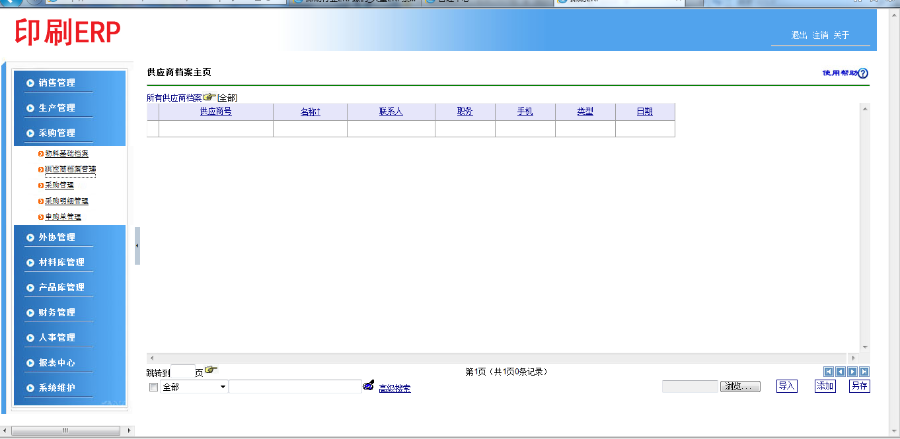The width and height of the screenshot is (900, 439).
Task: Click the hand icon beside 所有供应商档案
Action: [x=210, y=96]
